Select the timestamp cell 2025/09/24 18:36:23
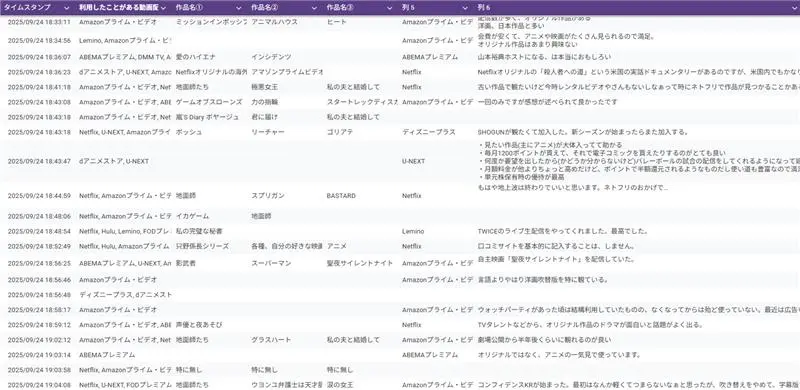 pyautogui.click(x=39, y=72)
